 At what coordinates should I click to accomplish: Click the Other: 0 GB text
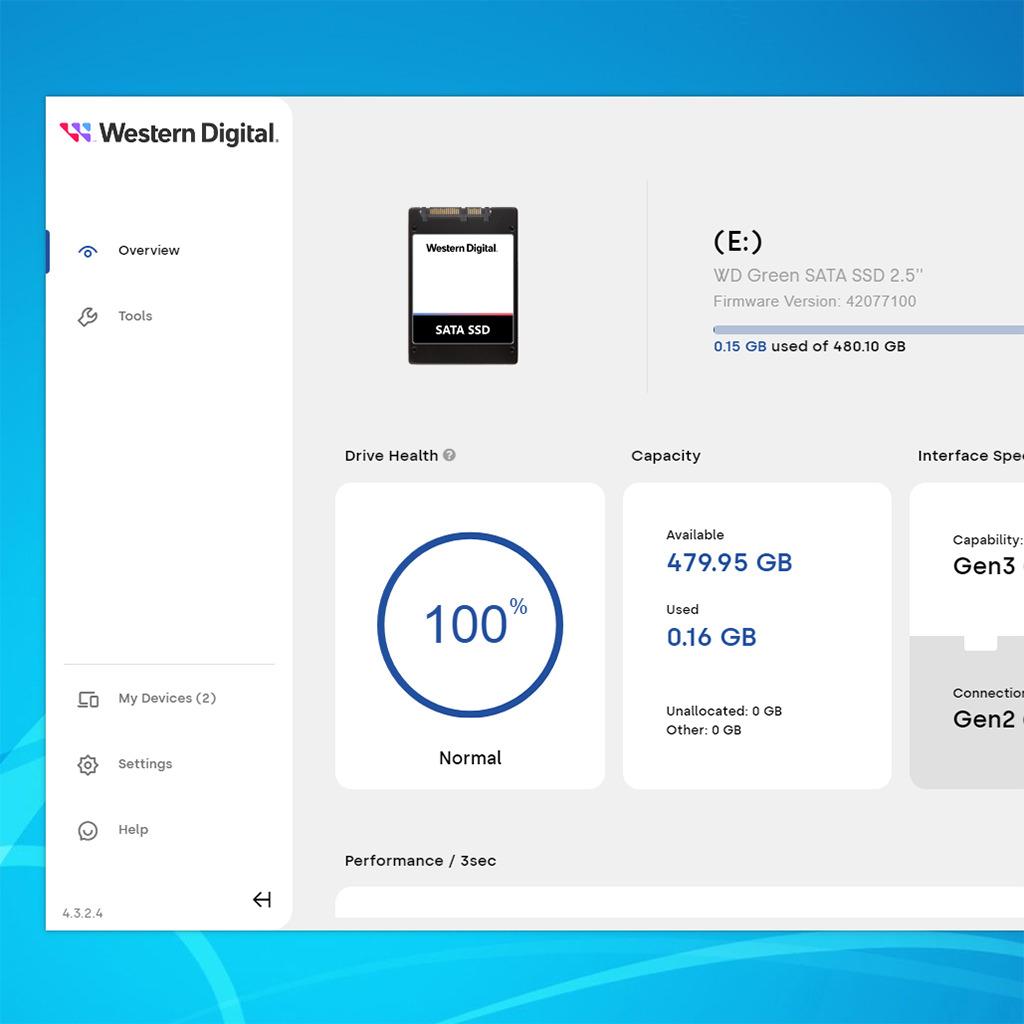tap(703, 730)
